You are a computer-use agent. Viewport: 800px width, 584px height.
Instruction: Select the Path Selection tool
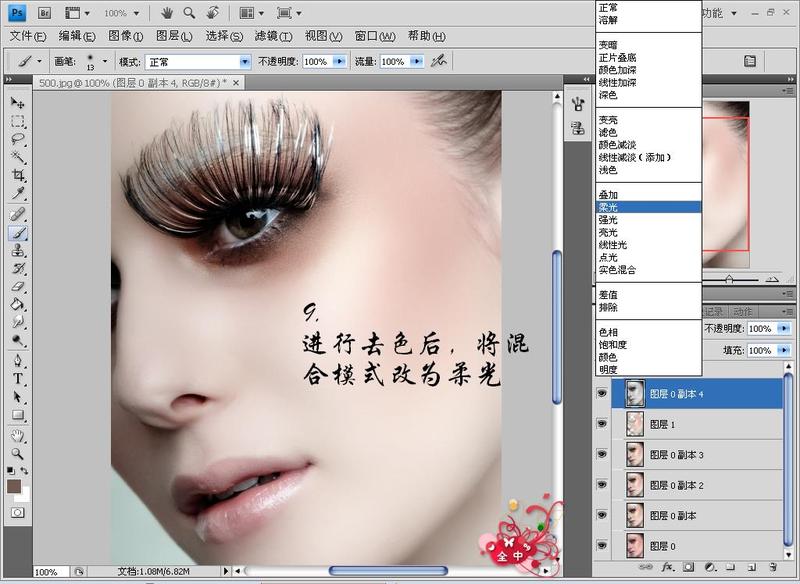click(18, 397)
